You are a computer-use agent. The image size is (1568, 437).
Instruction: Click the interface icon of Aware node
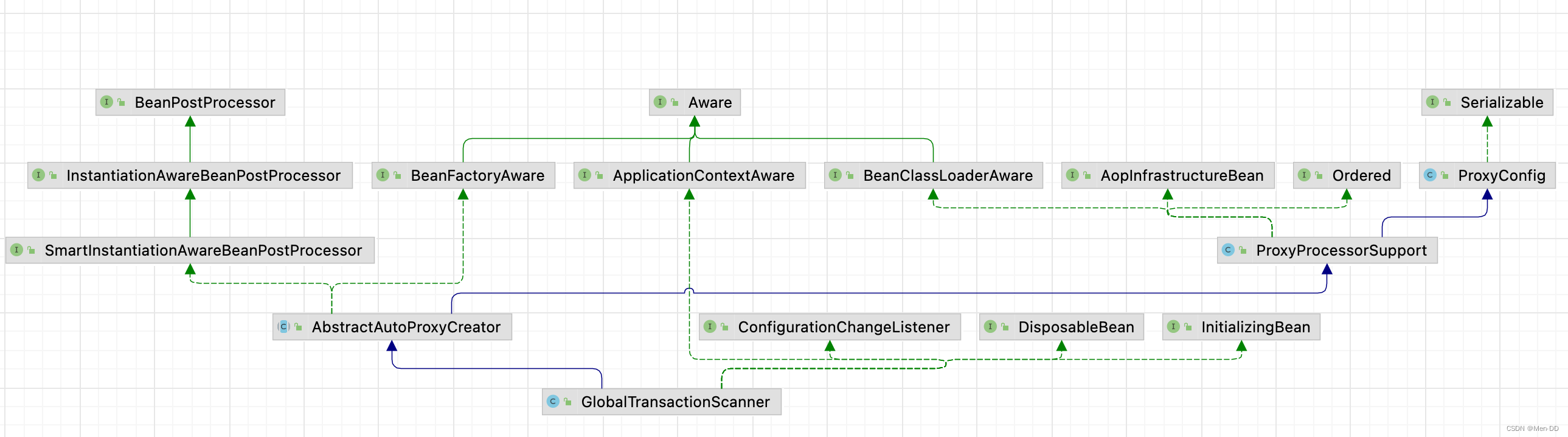[x=660, y=102]
